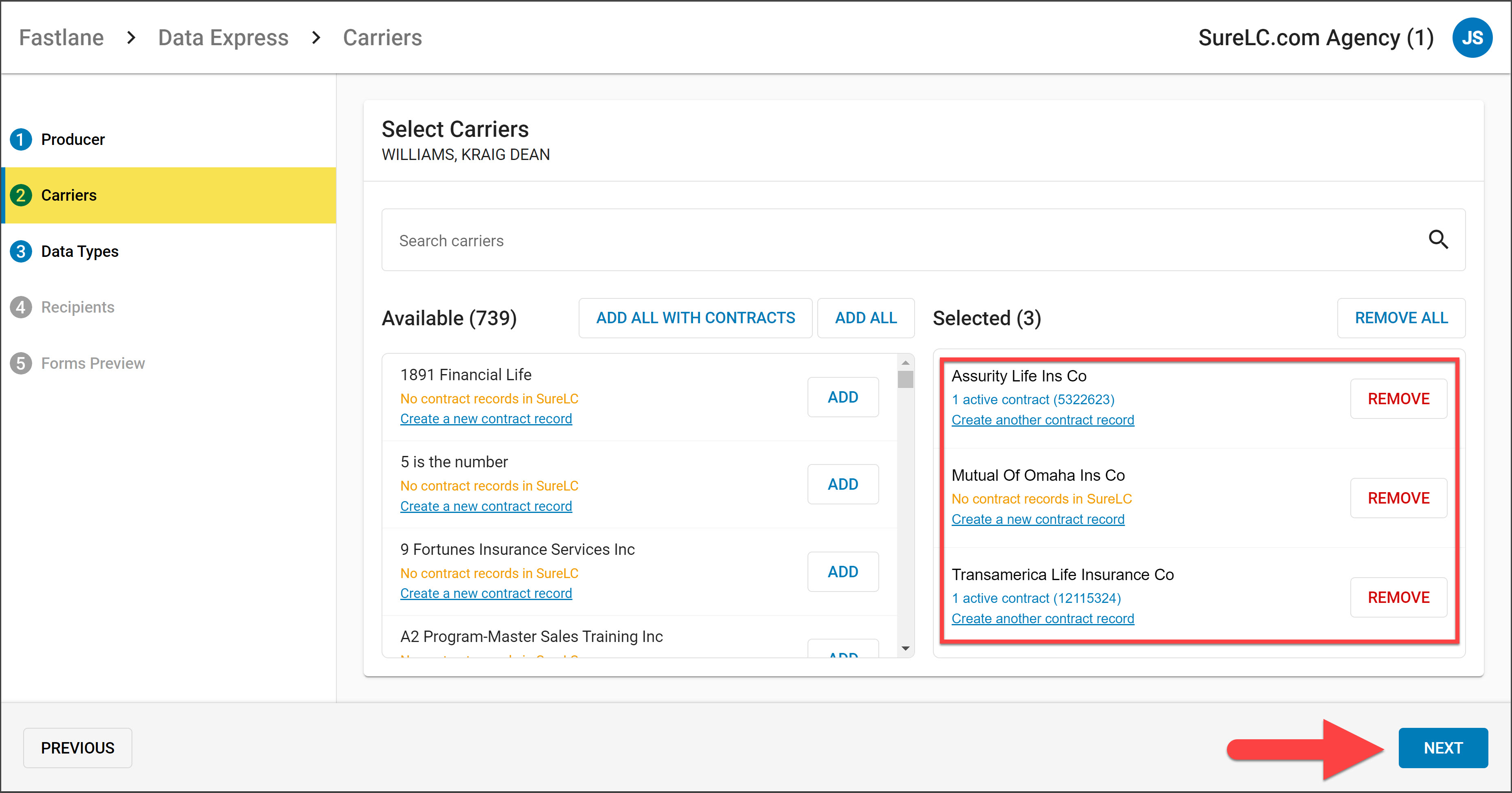This screenshot has height=793, width=1512.
Task: Click the chevron between Fastlane and Data Express
Action: coord(130,37)
